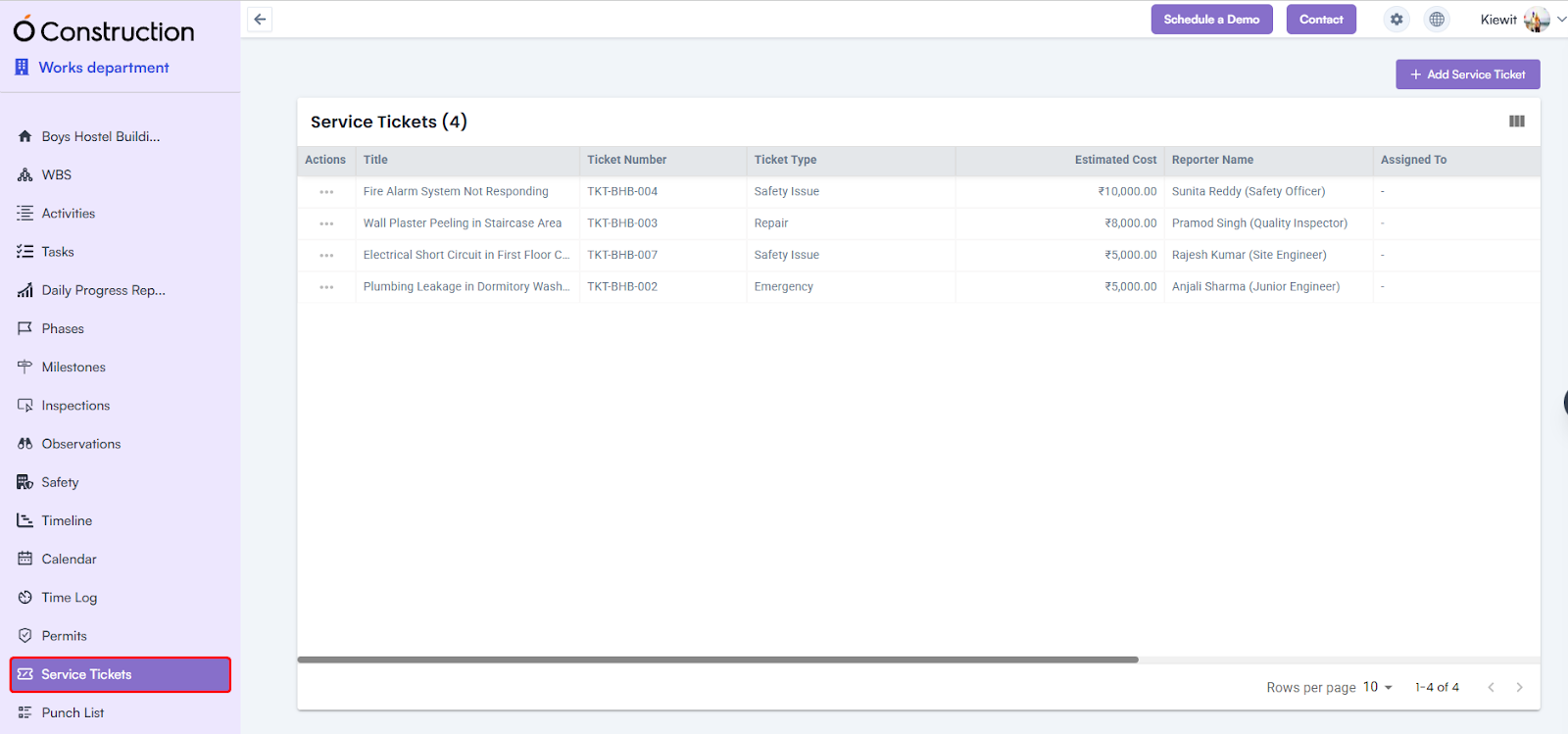Click the back arrow icon in header
Image resolution: width=1568 pixels, height=734 pixels.
[260, 20]
